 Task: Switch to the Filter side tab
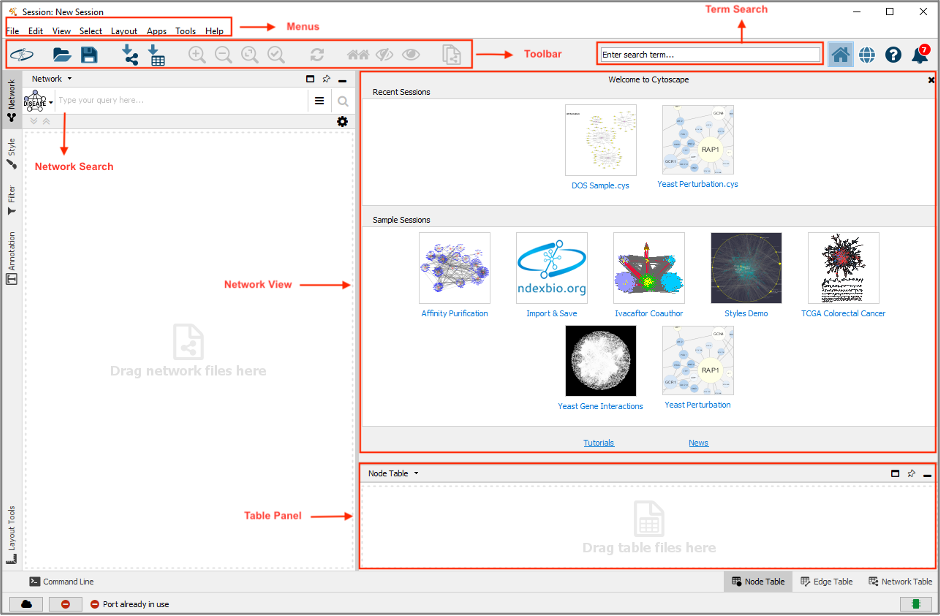pyautogui.click(x=11, y=200)
